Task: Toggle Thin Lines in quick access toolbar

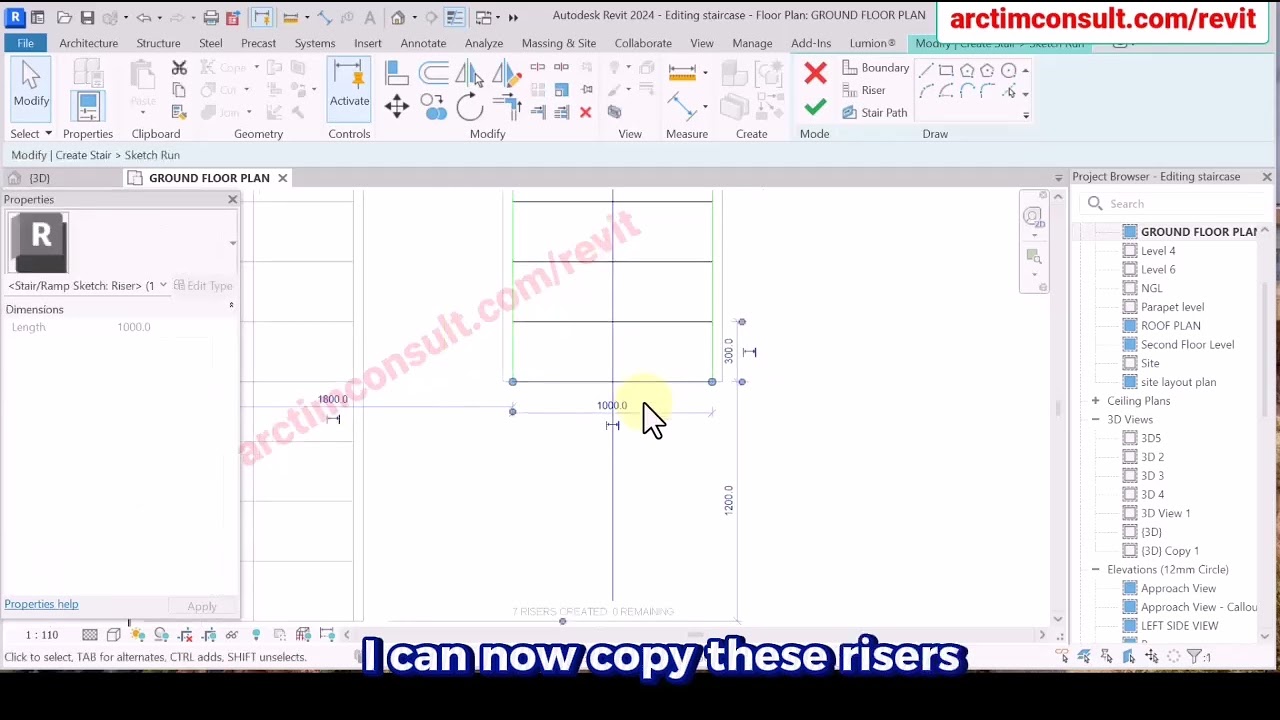Action: (x=454, y=17)
